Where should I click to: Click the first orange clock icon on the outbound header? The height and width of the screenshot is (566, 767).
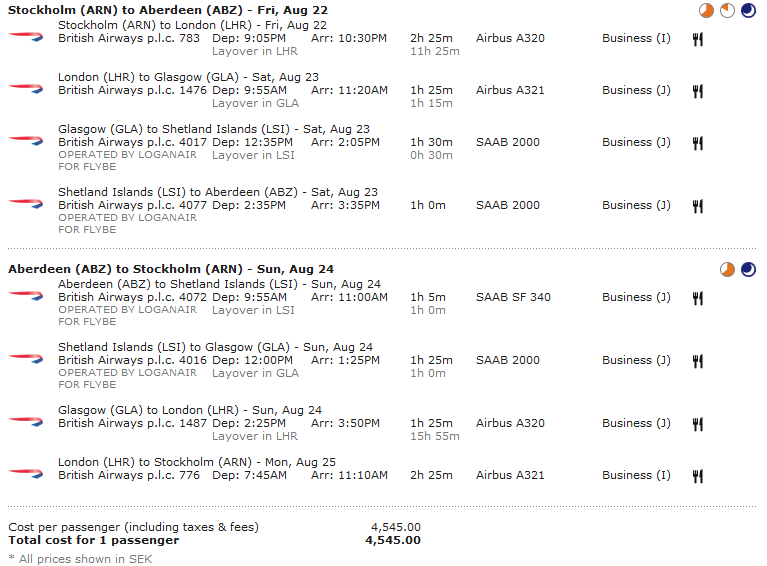706,10
